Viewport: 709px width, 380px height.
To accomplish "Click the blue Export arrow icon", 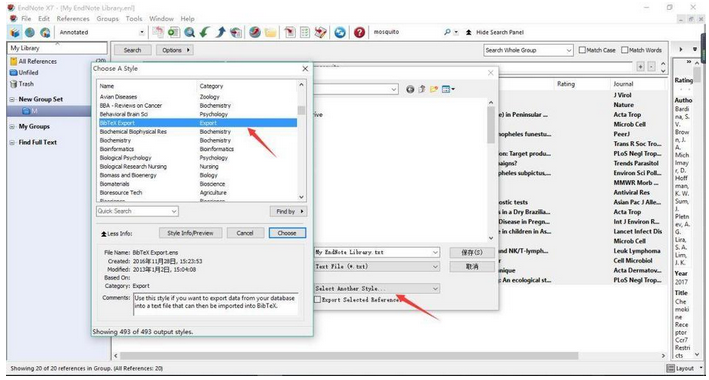I will pyautogui.click(x=220, y=33).
